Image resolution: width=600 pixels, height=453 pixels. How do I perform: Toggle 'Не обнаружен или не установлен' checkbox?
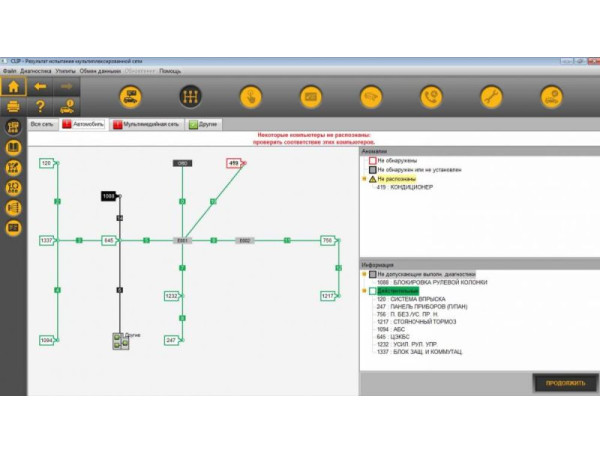(373, 169)
